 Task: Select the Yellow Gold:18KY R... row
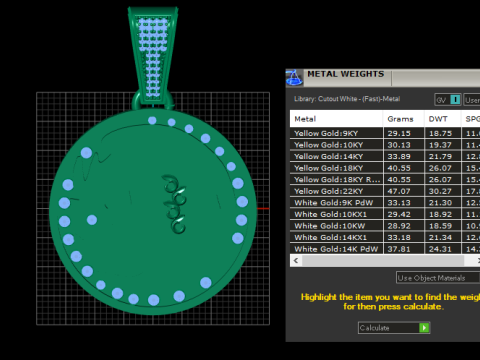[x=385, y=179]
